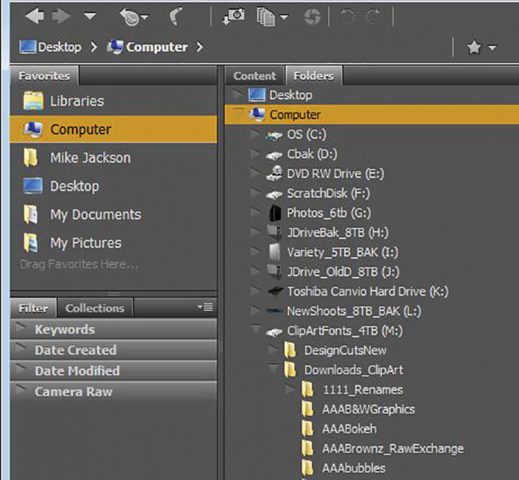Switch to the Content tab
Image resolution: width=519 pixels, height=480 pixels.
point(255,76)
